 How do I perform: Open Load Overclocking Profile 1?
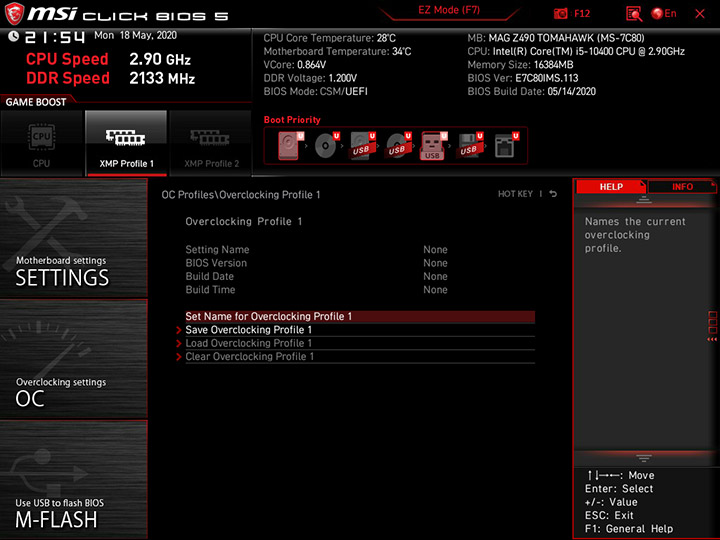pos(360,343)
